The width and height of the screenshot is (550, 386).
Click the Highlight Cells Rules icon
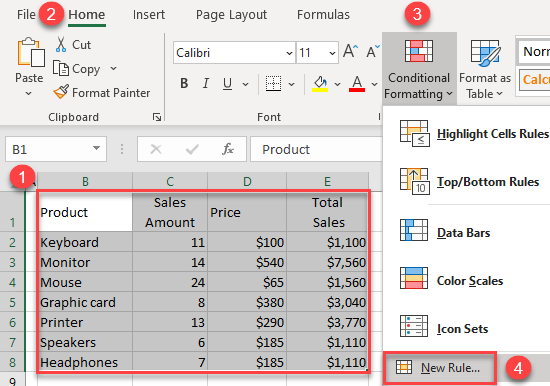pyautogui.click(x=414, y=133)
